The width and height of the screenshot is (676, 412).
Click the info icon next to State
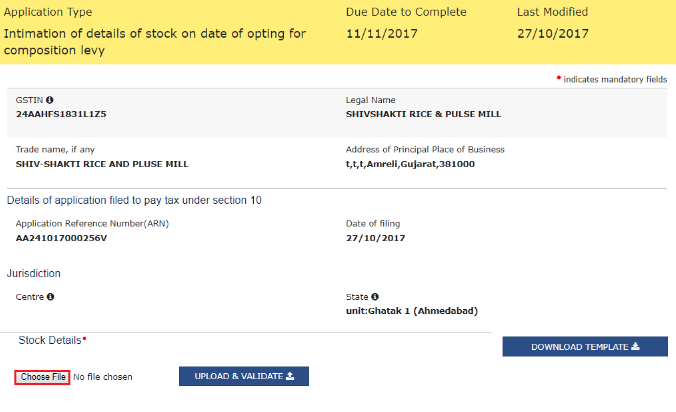pos(375,297)
